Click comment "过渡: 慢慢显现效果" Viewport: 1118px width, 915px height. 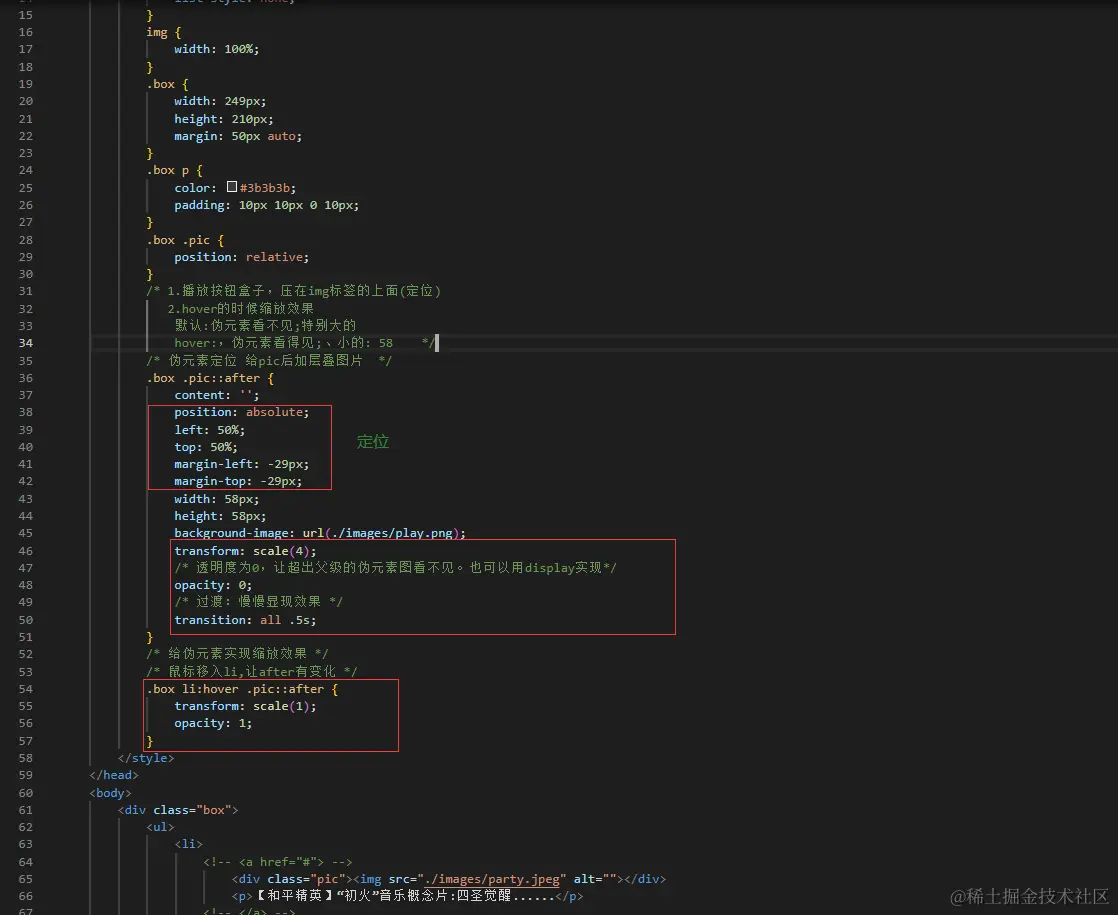click(x=258, y=602)
